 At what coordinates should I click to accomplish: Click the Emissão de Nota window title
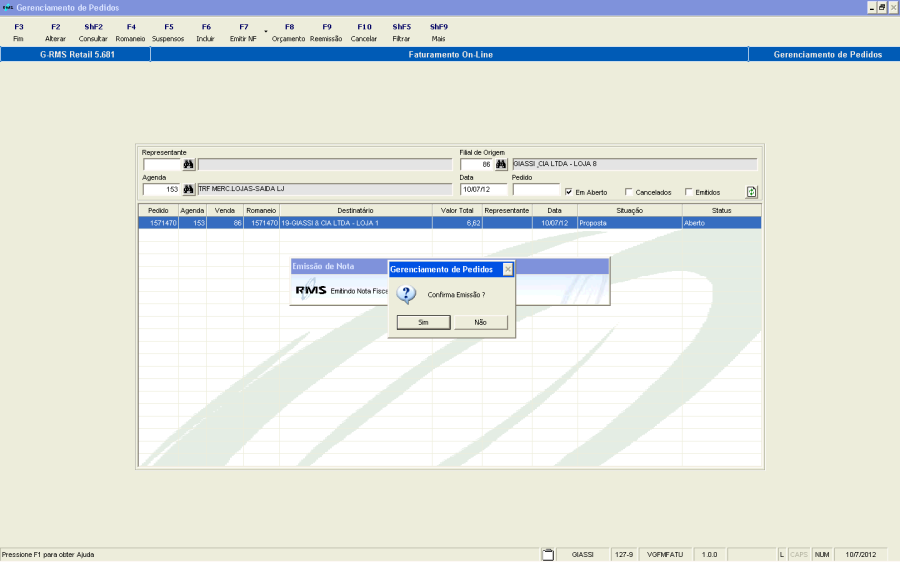coord(323,266)
